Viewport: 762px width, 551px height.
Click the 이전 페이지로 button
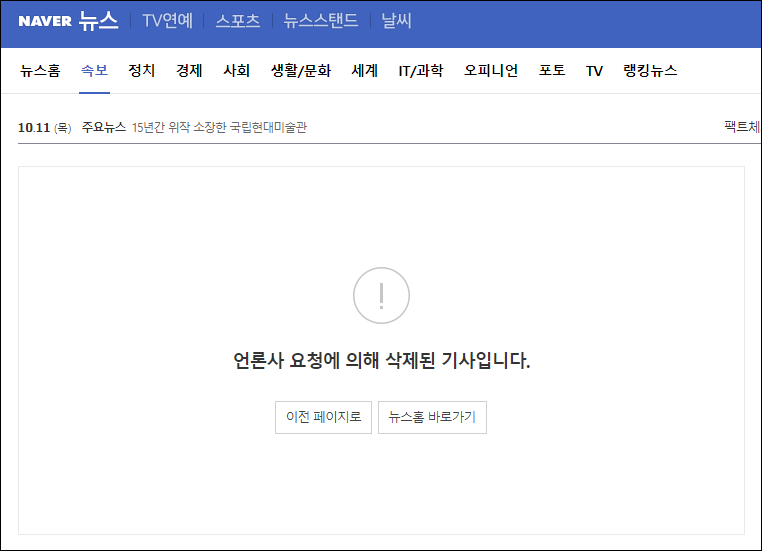[x=323, y=417]
